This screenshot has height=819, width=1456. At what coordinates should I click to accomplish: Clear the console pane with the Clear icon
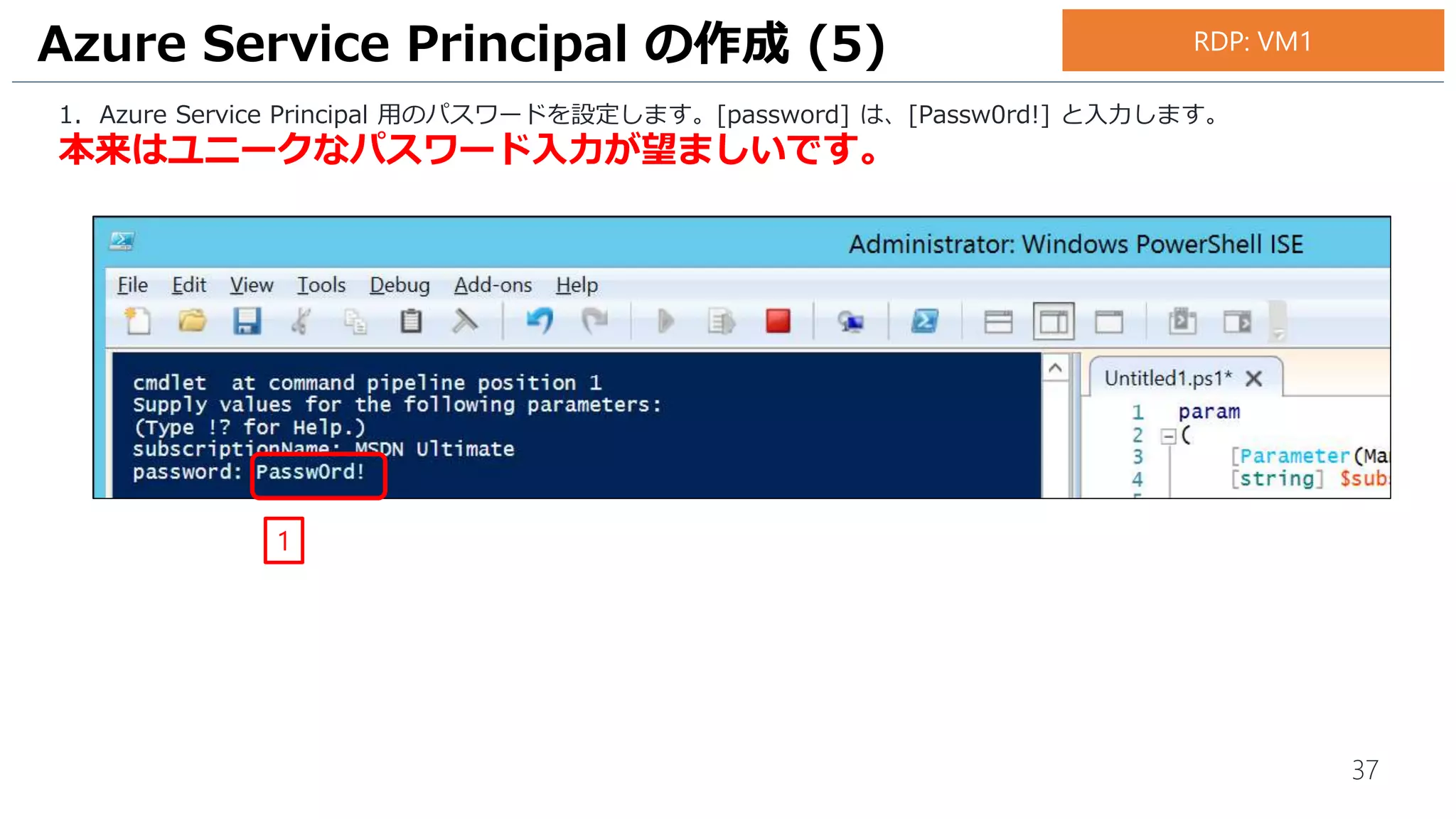click(465, 321)
